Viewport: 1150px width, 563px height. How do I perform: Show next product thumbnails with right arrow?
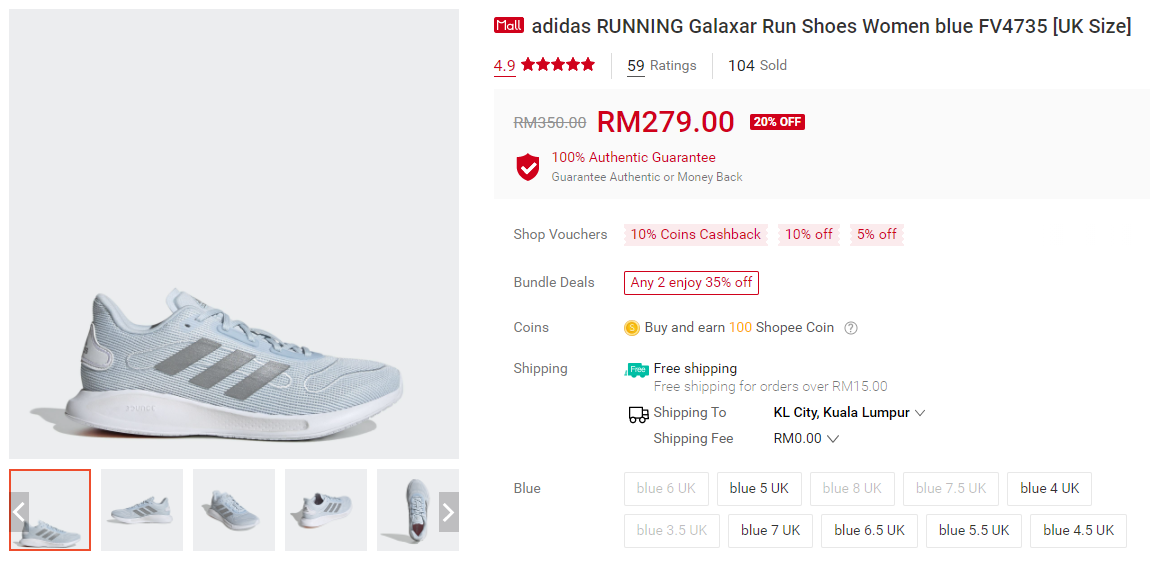(448, 512)
